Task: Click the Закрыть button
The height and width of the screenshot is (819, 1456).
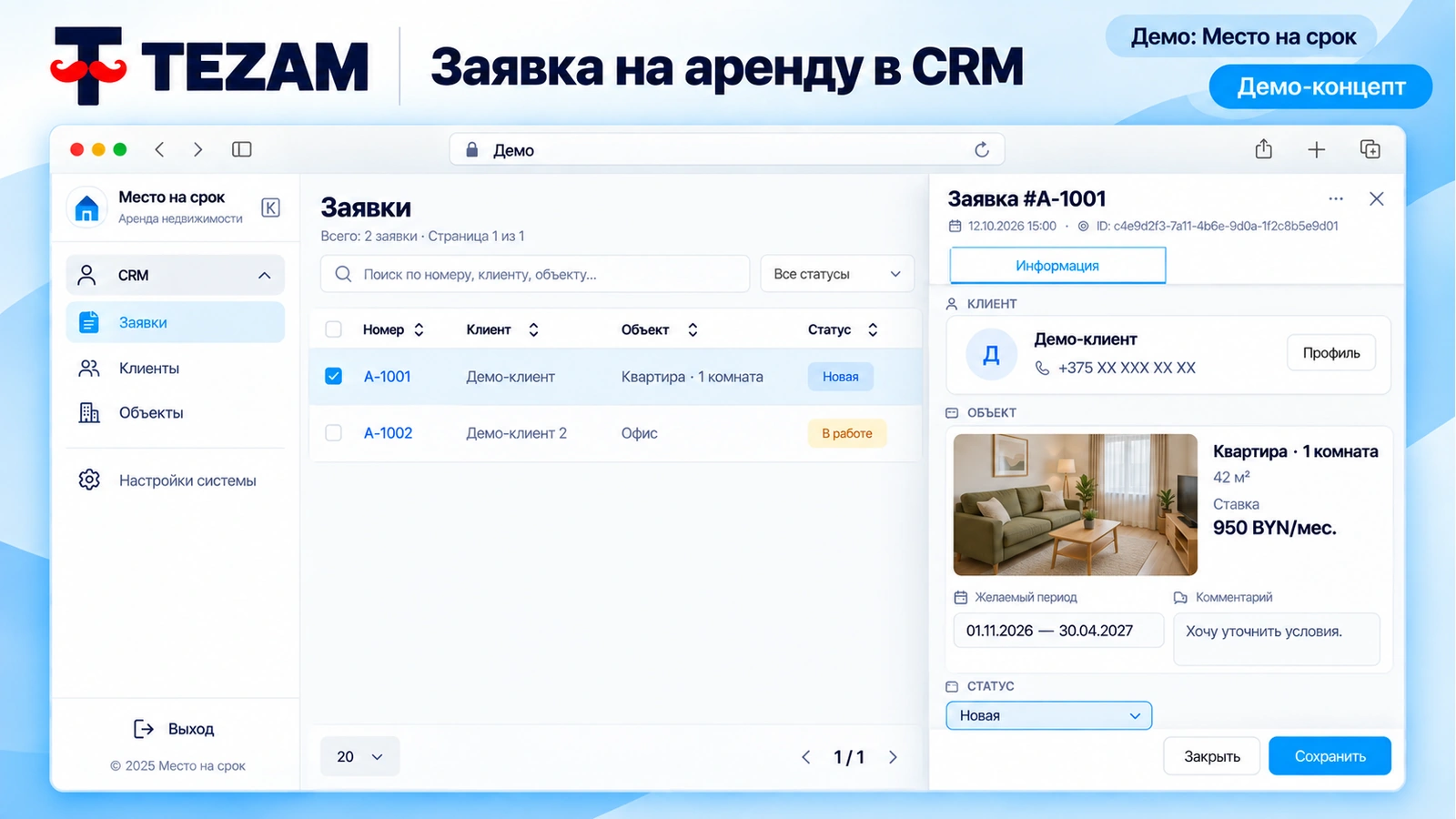Action: point(1212,756)
